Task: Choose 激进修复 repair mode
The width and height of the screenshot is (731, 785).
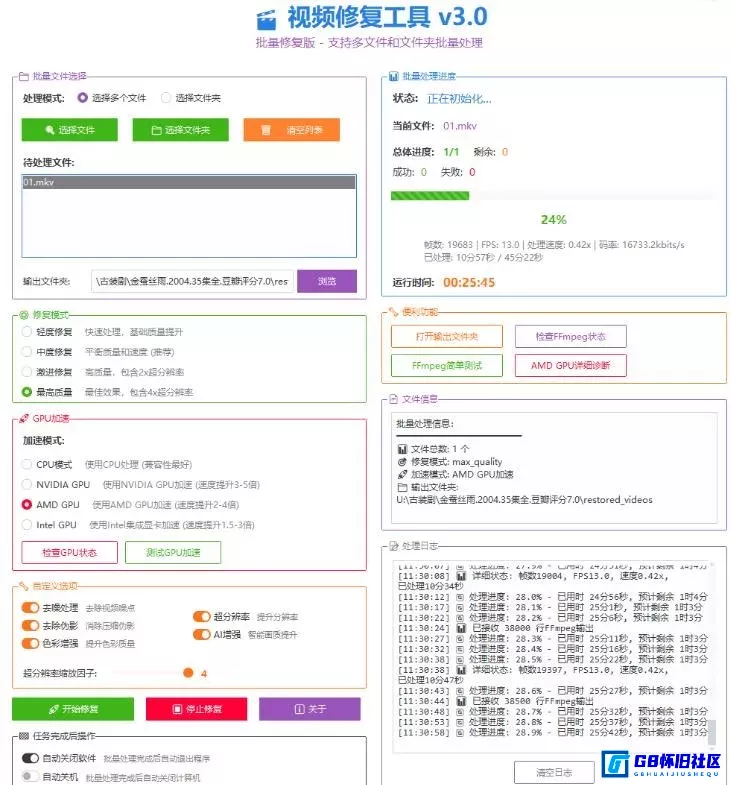Action: [27, 371]
